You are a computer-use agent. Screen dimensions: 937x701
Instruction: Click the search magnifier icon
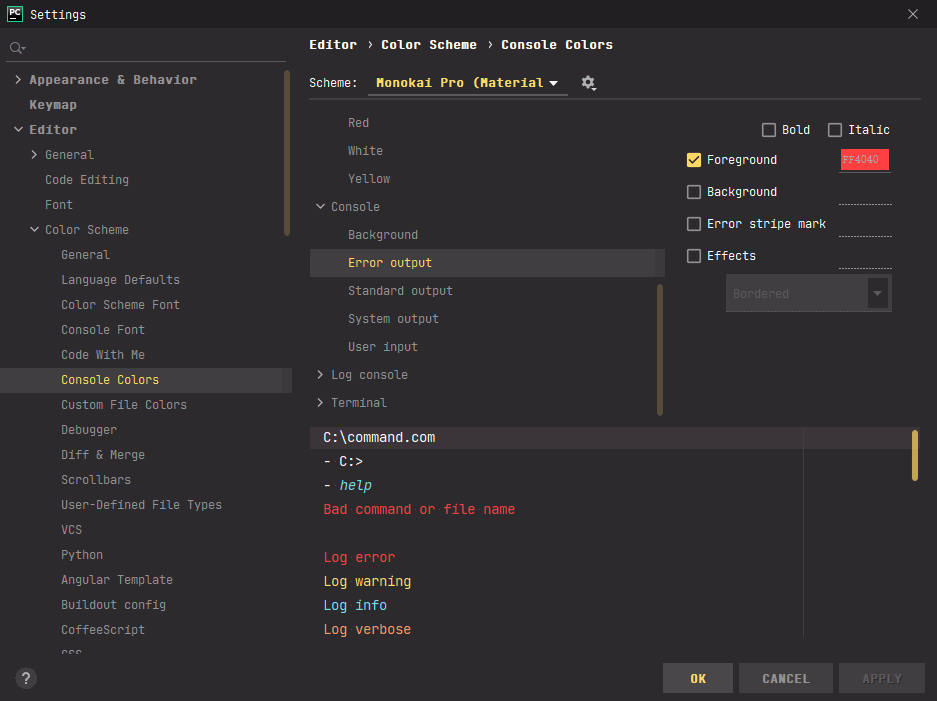point(17,48)
